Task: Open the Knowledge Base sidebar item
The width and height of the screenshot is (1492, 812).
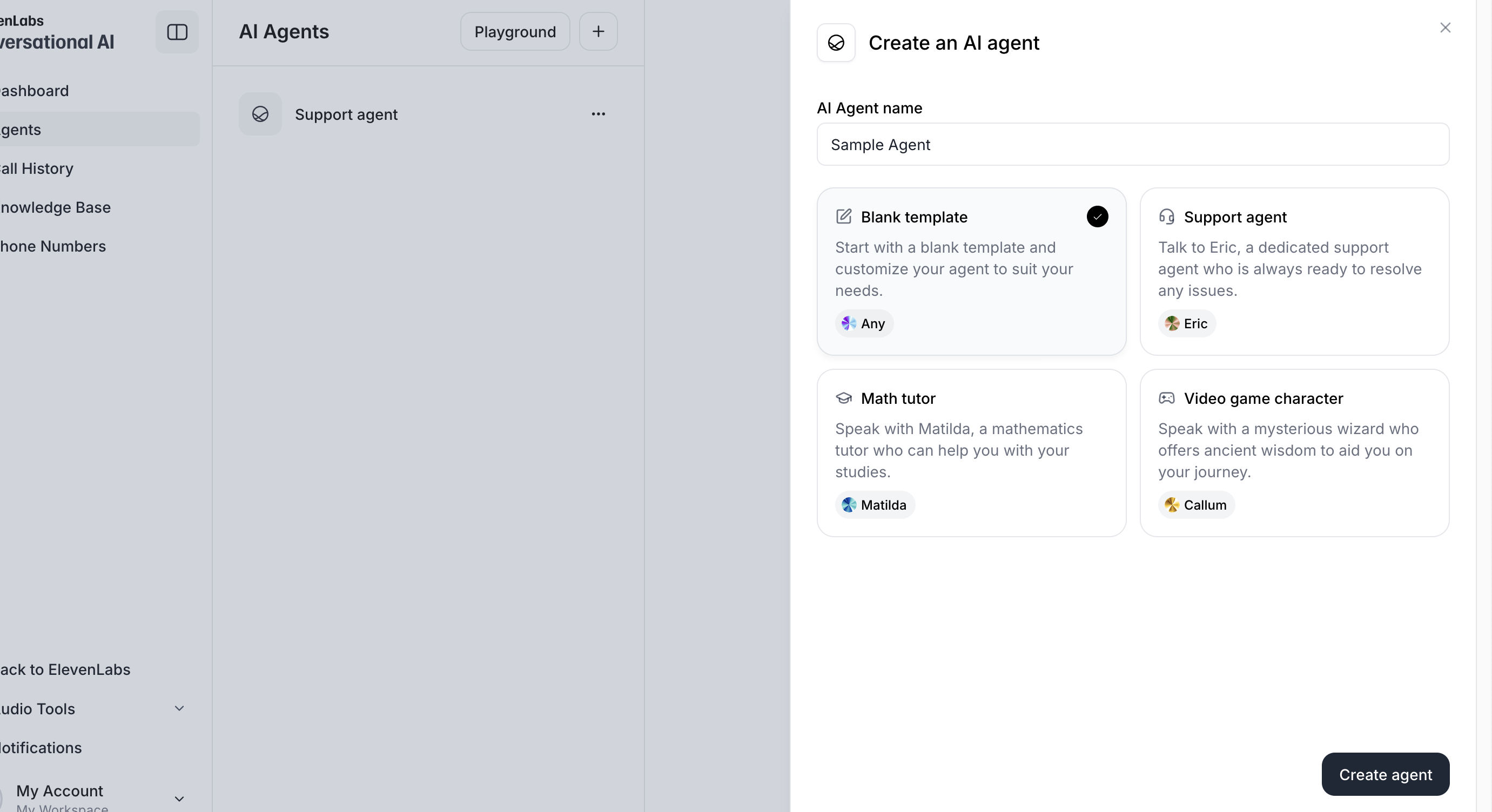Action: click(x=56, y=207)
